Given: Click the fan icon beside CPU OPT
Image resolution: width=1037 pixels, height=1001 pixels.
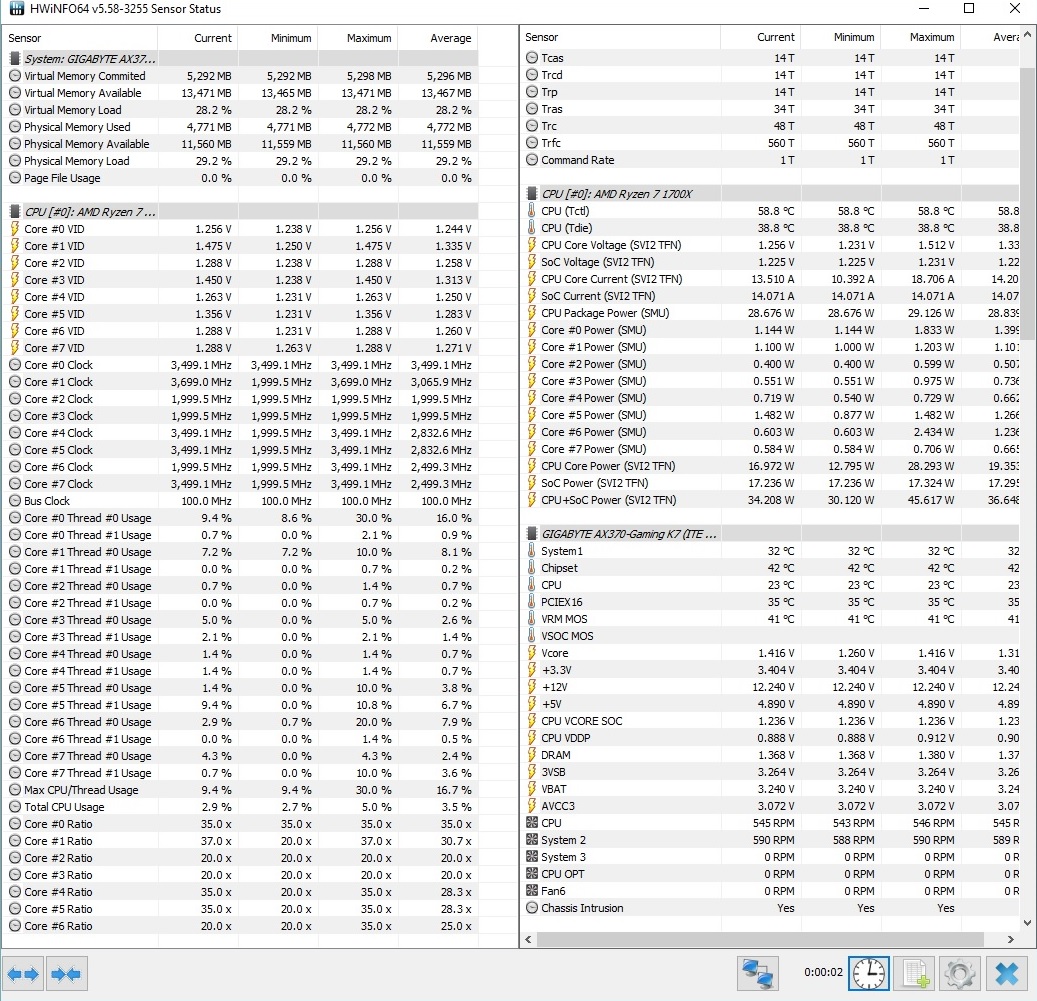Looking at the screenshot, I should coord(532,874).
